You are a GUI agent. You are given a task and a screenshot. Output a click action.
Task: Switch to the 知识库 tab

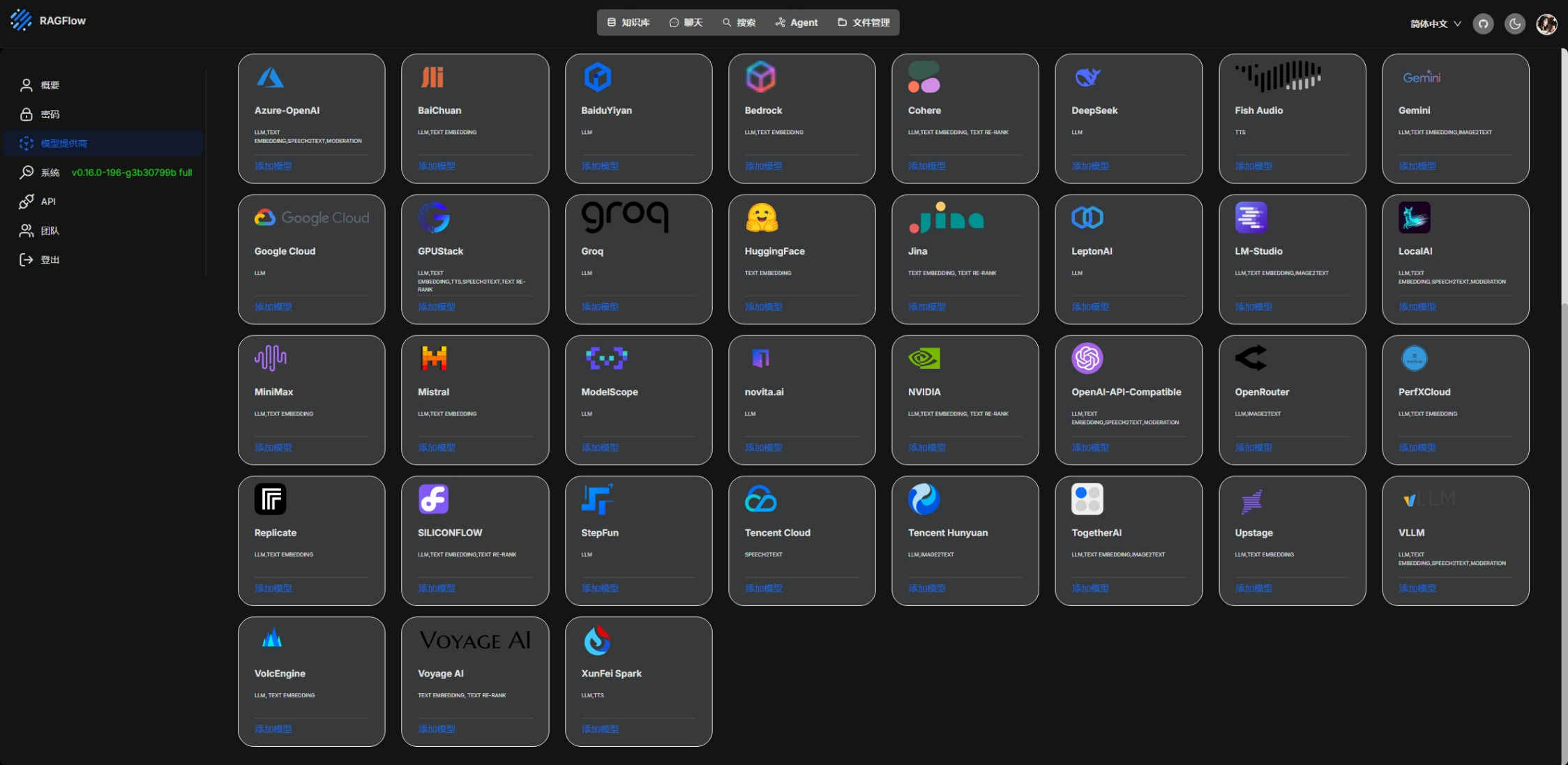628,22
